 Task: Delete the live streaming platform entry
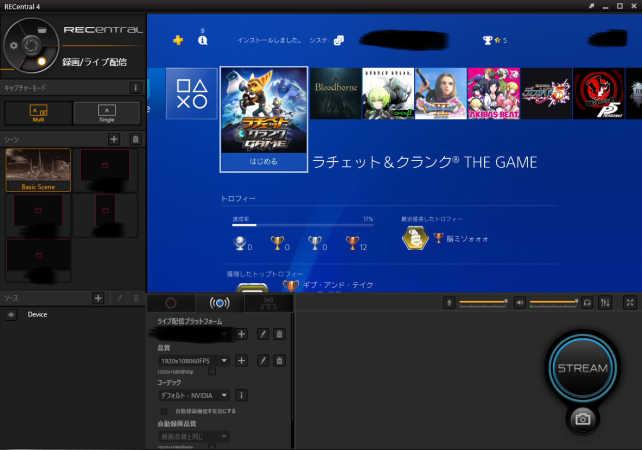(x=279, y=334)
